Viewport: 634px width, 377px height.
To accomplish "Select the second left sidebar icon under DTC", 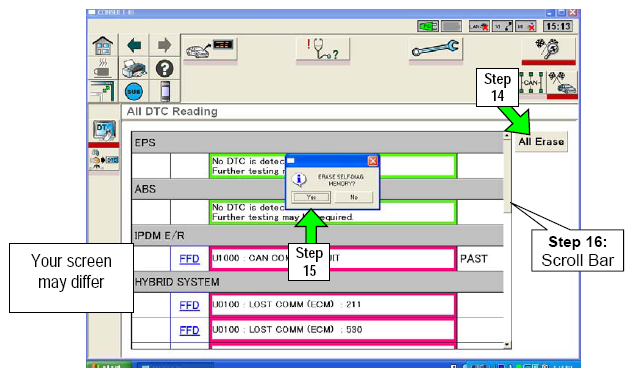I will 104,159.
